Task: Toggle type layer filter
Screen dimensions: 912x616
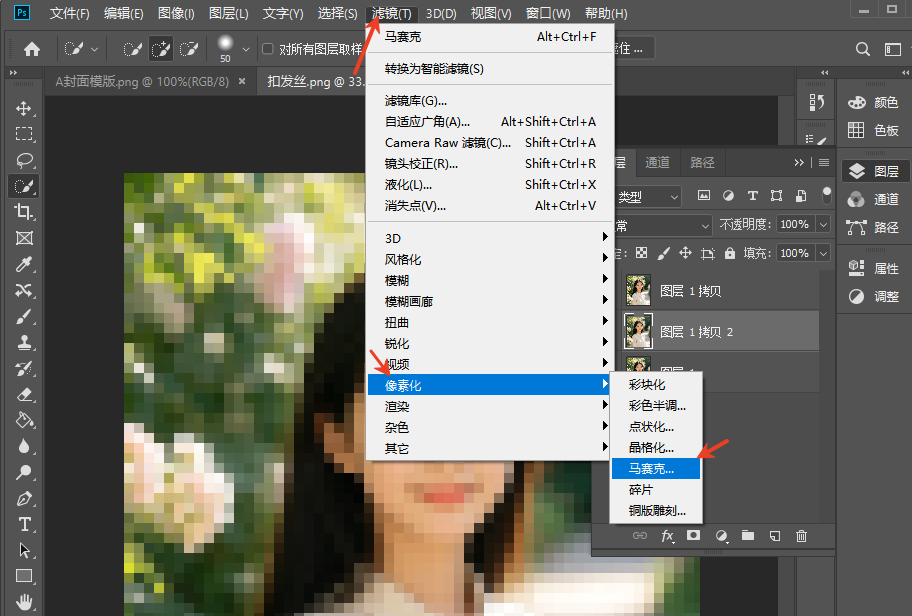Action: point(753,195)
